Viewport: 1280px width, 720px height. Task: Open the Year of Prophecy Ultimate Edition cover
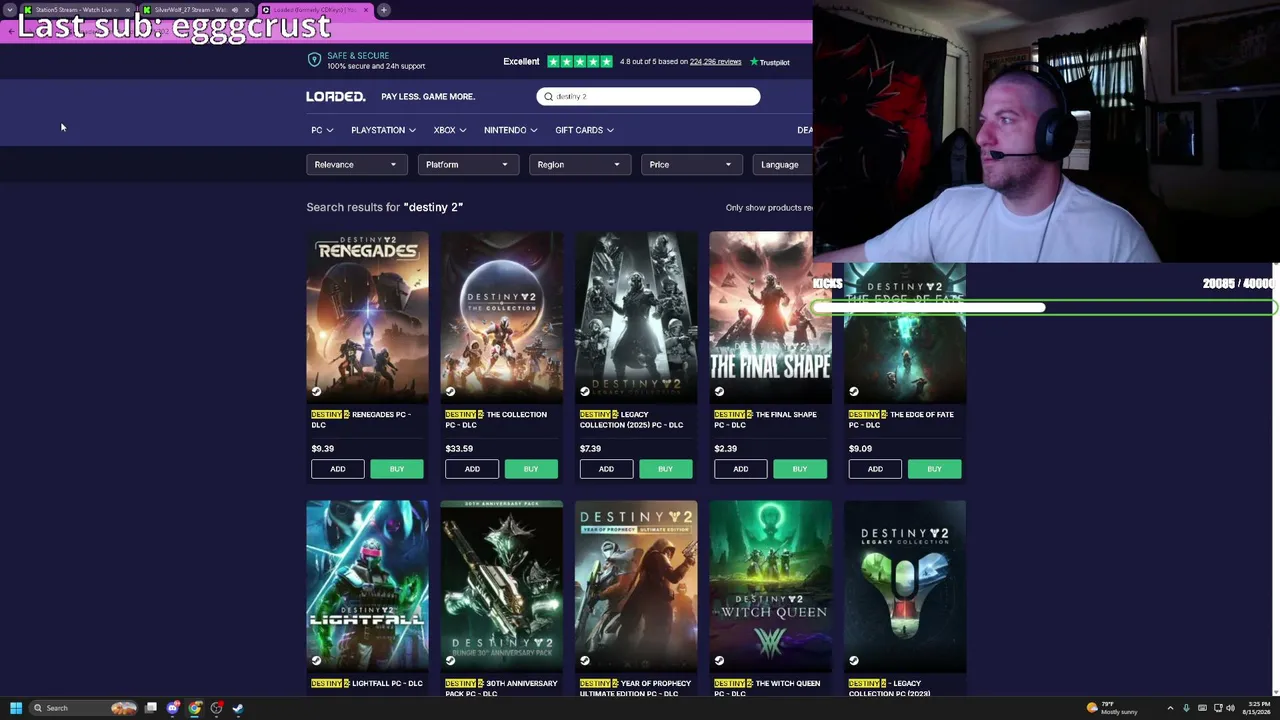636,585
